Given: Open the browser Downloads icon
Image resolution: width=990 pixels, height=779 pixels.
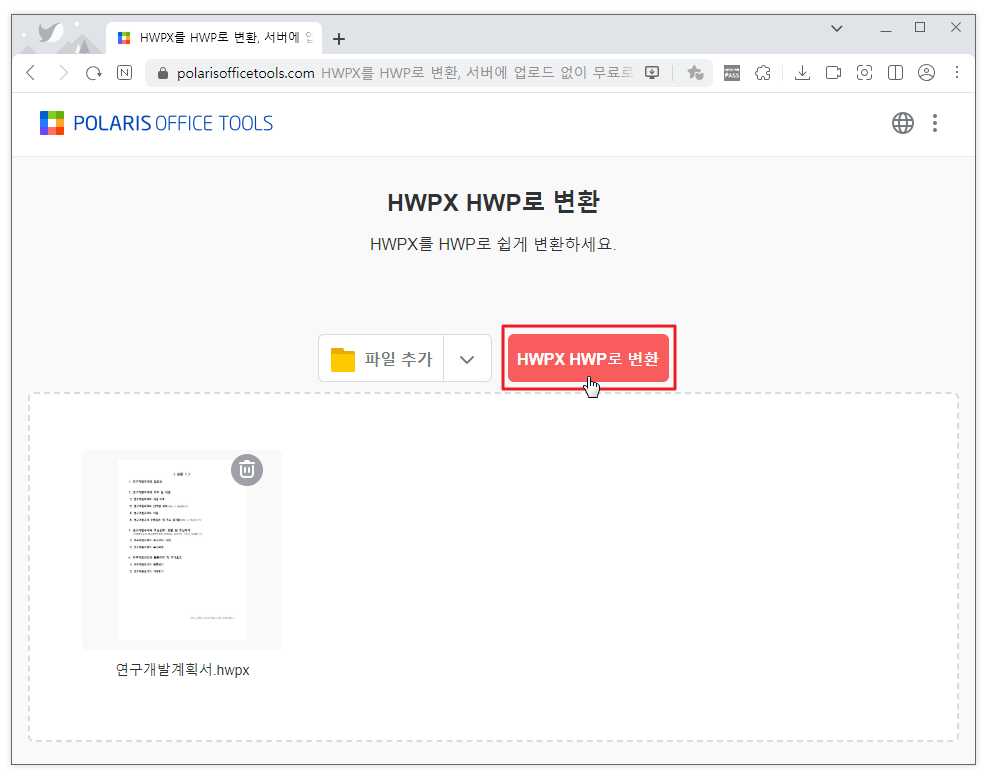Looking at the screenshot, I should tap(802, 72).
